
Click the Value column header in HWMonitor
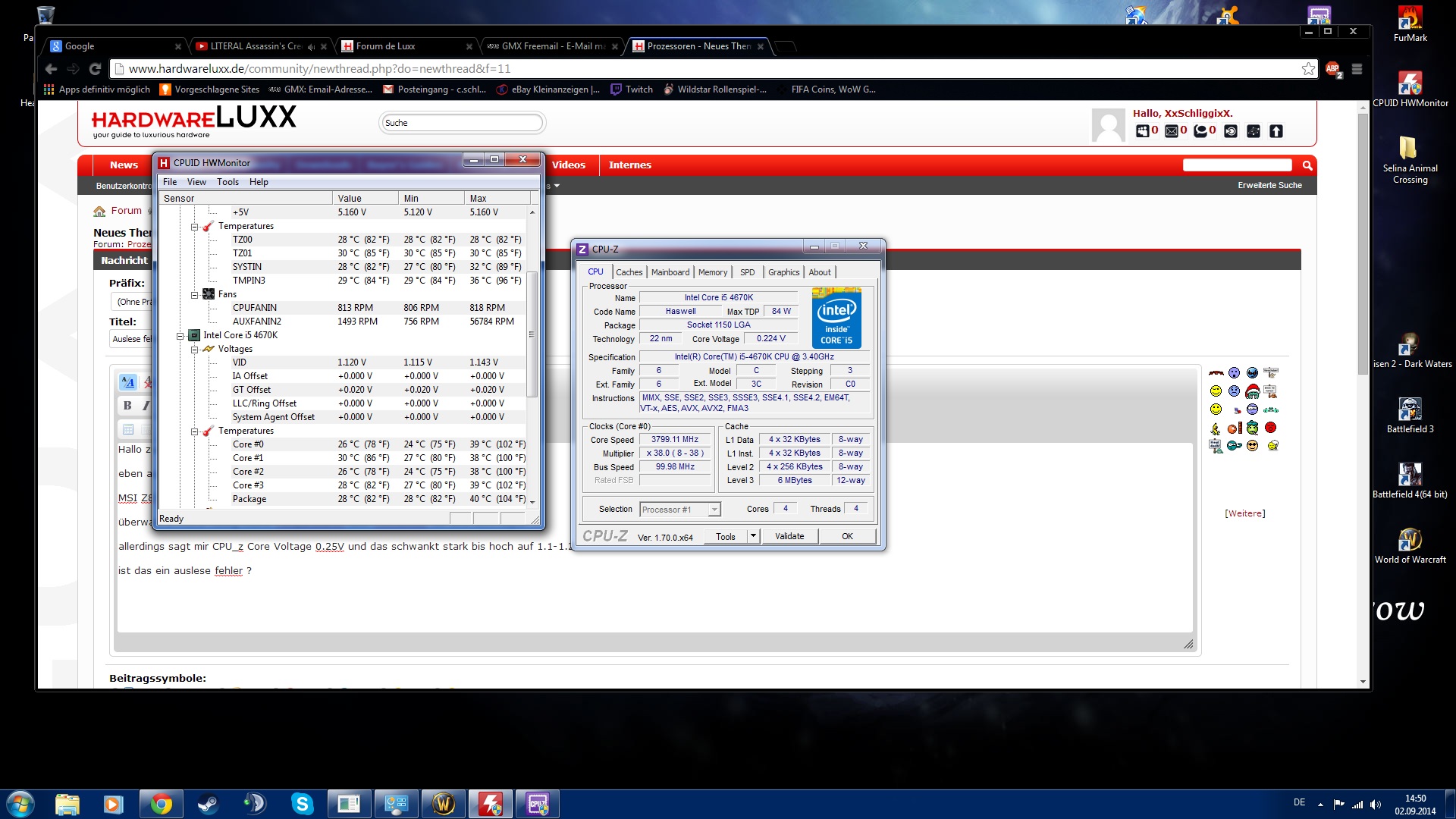click(365, 199)
